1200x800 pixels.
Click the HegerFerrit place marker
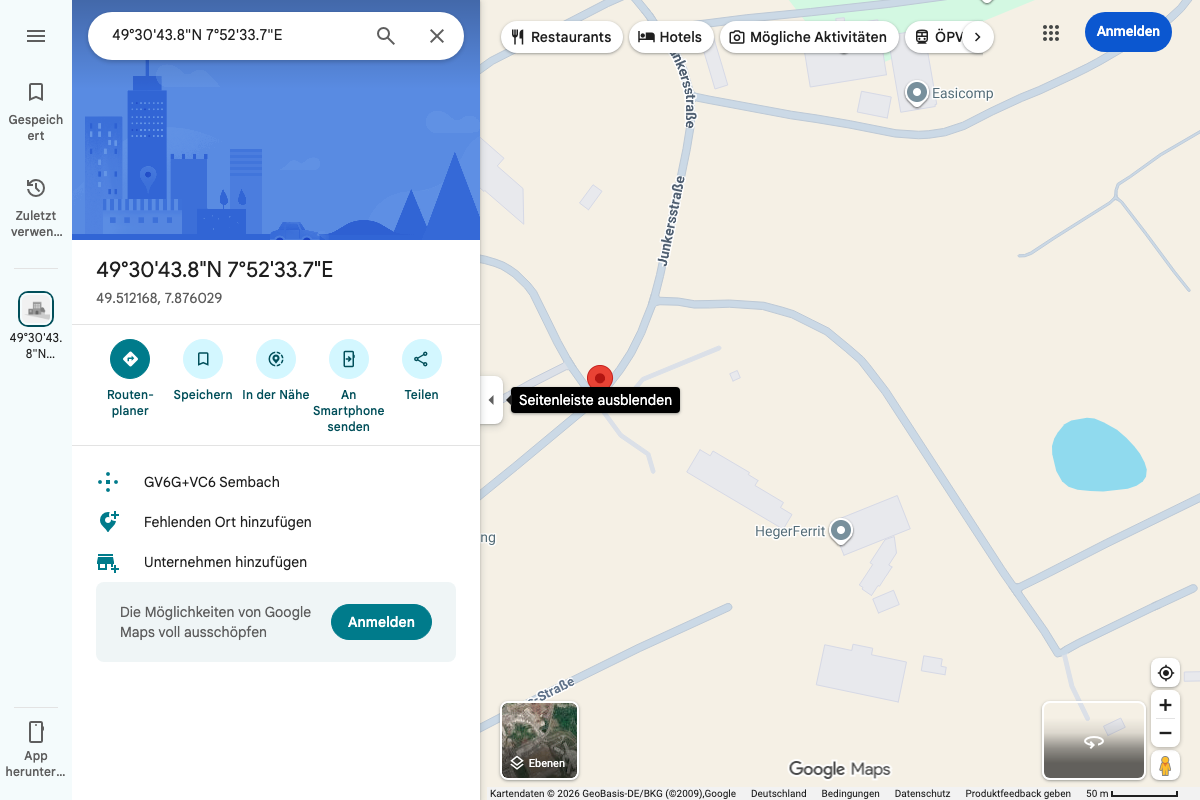coord(841,532)
